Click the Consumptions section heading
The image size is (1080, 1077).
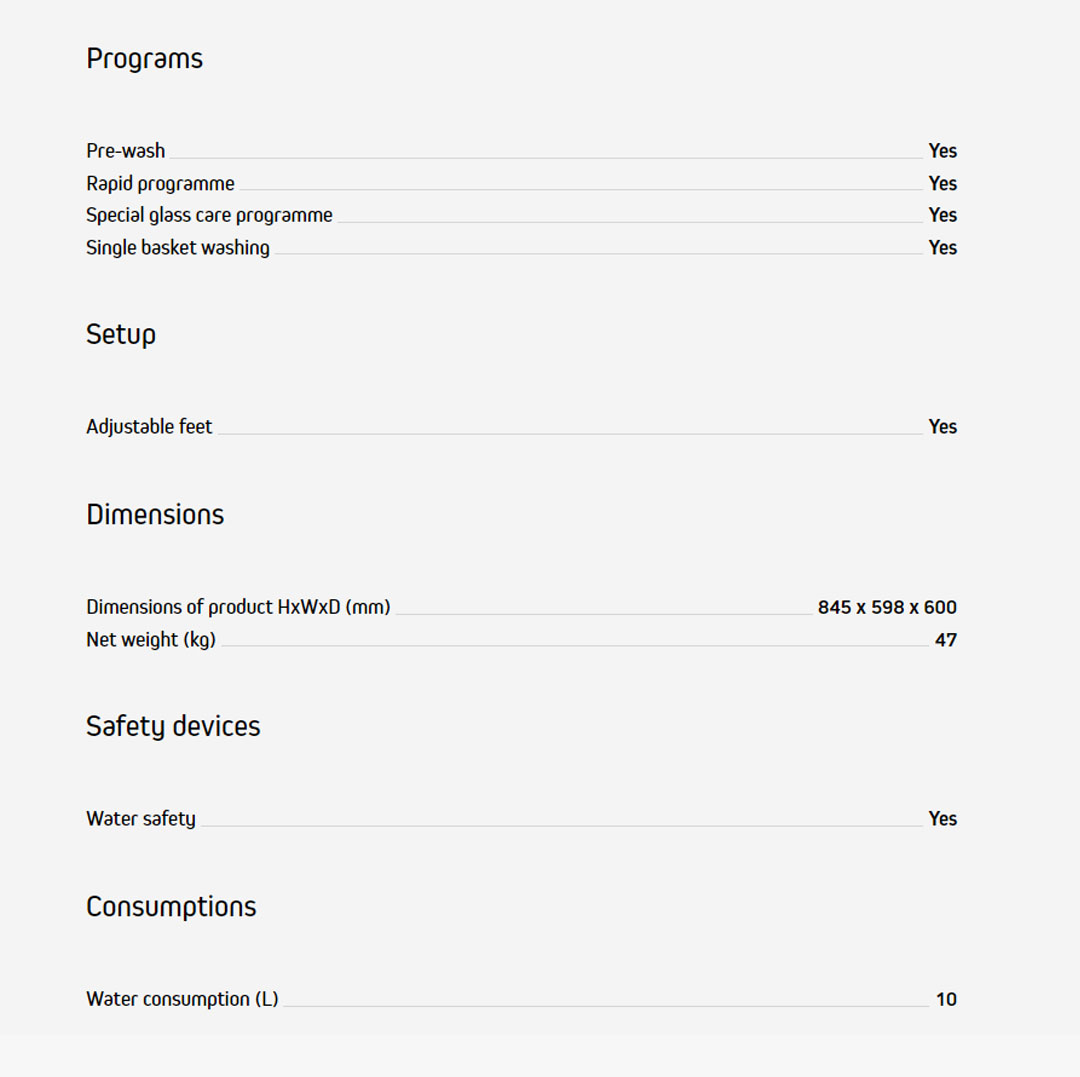point(171,907)
